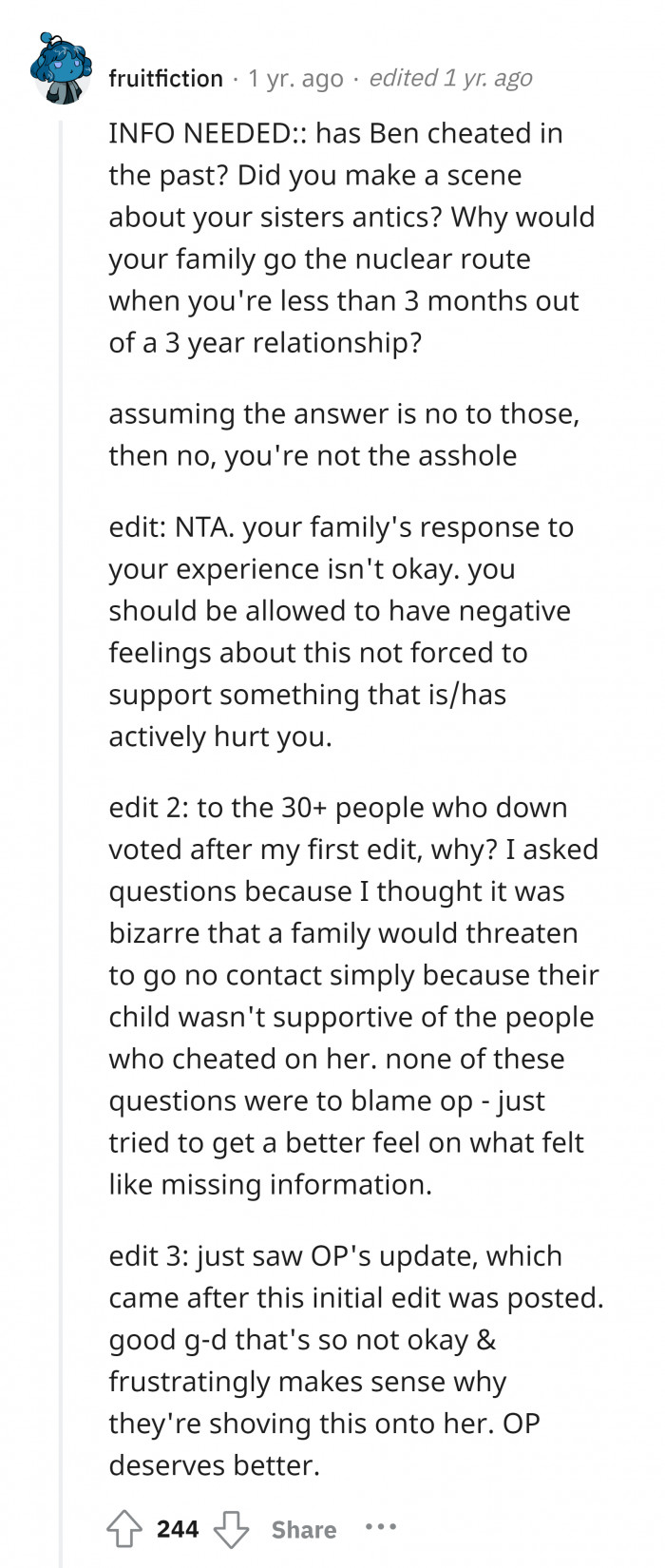Click the 244 vote count
The height and width of the screenshot is (1568, 665).
pos(178,1529)
